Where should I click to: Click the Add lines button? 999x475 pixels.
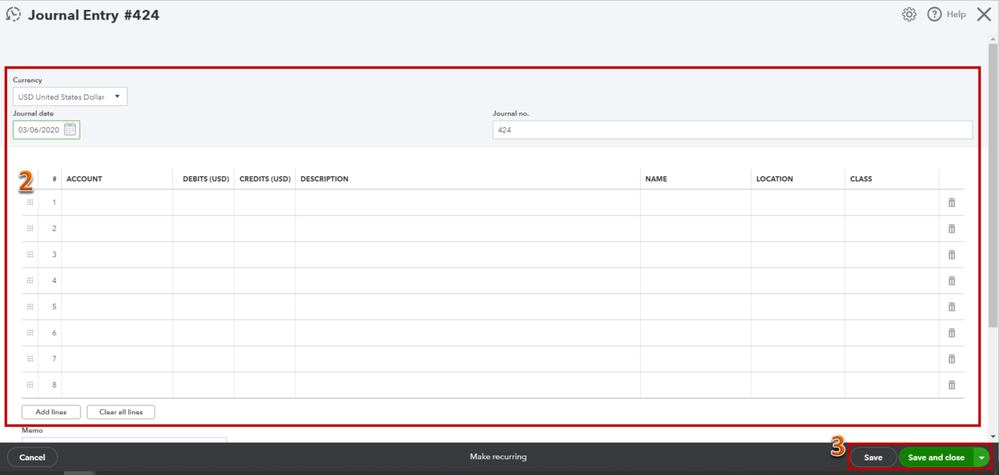(x=51, y=412)
